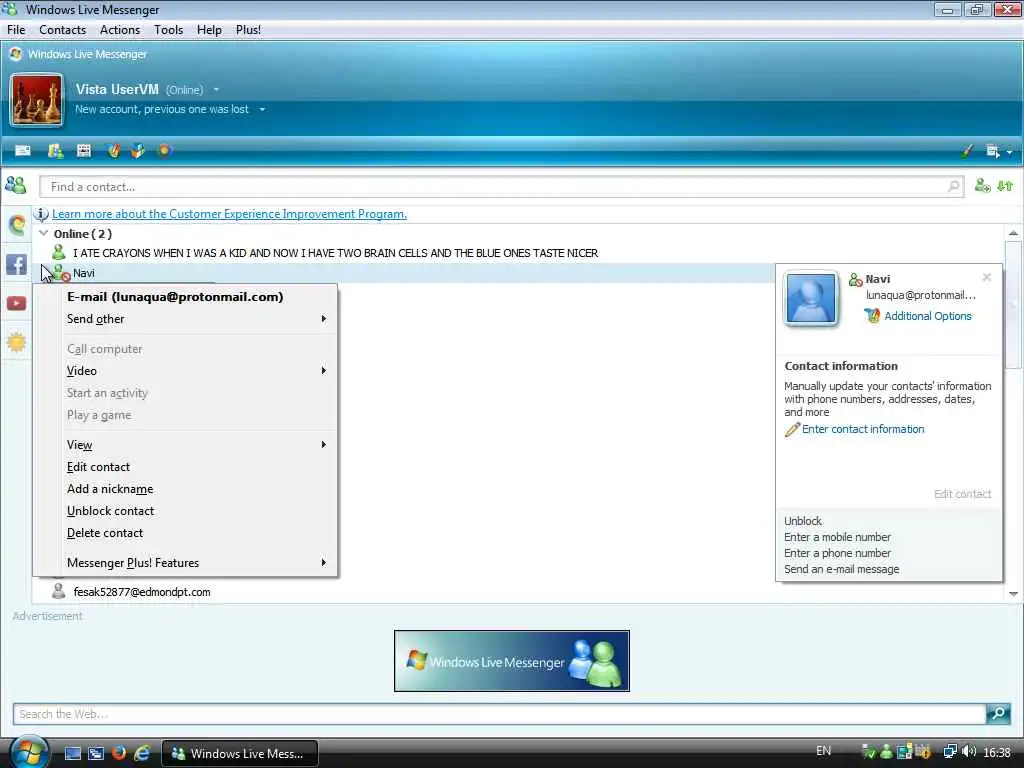Image resolution: width=1024 pixels, height=768 pixels.
Task: Click the Show Desktop quick launch icon
Action: click(x=72, y=753)
